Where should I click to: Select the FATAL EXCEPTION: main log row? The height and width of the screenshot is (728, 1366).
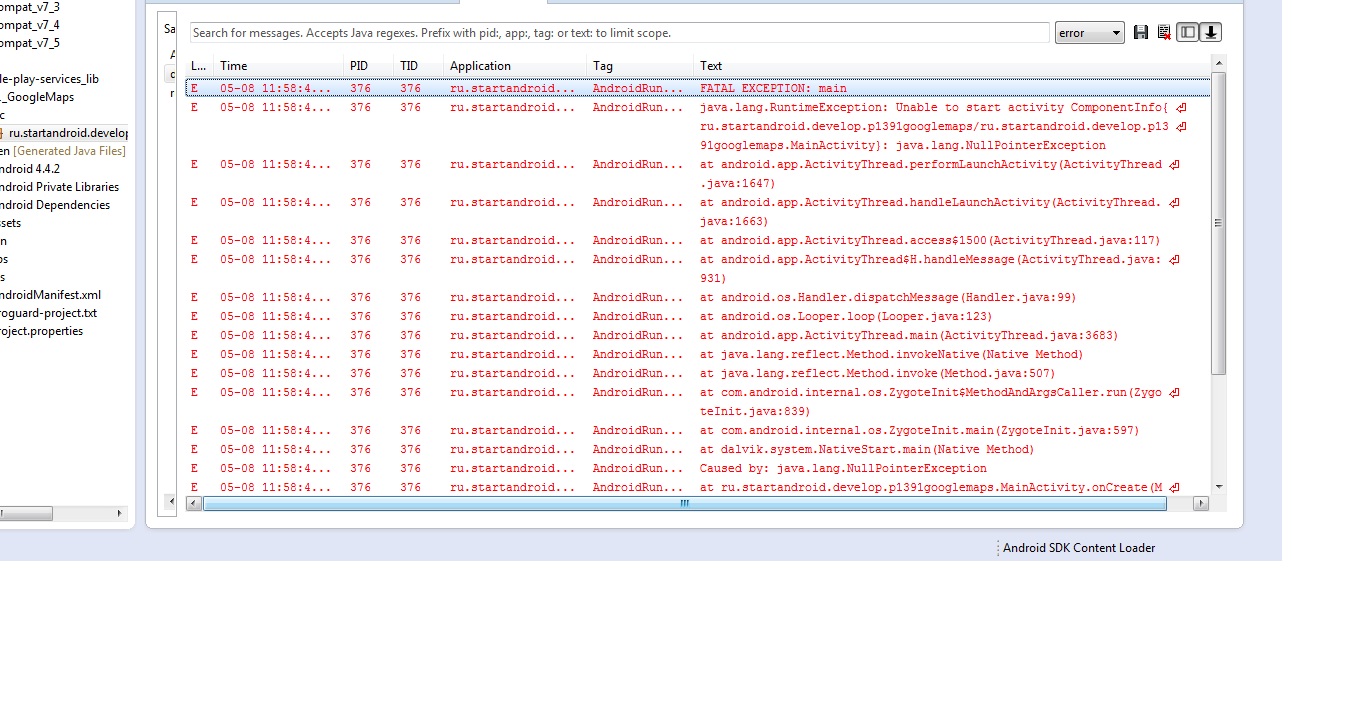[x=698, y=88]
